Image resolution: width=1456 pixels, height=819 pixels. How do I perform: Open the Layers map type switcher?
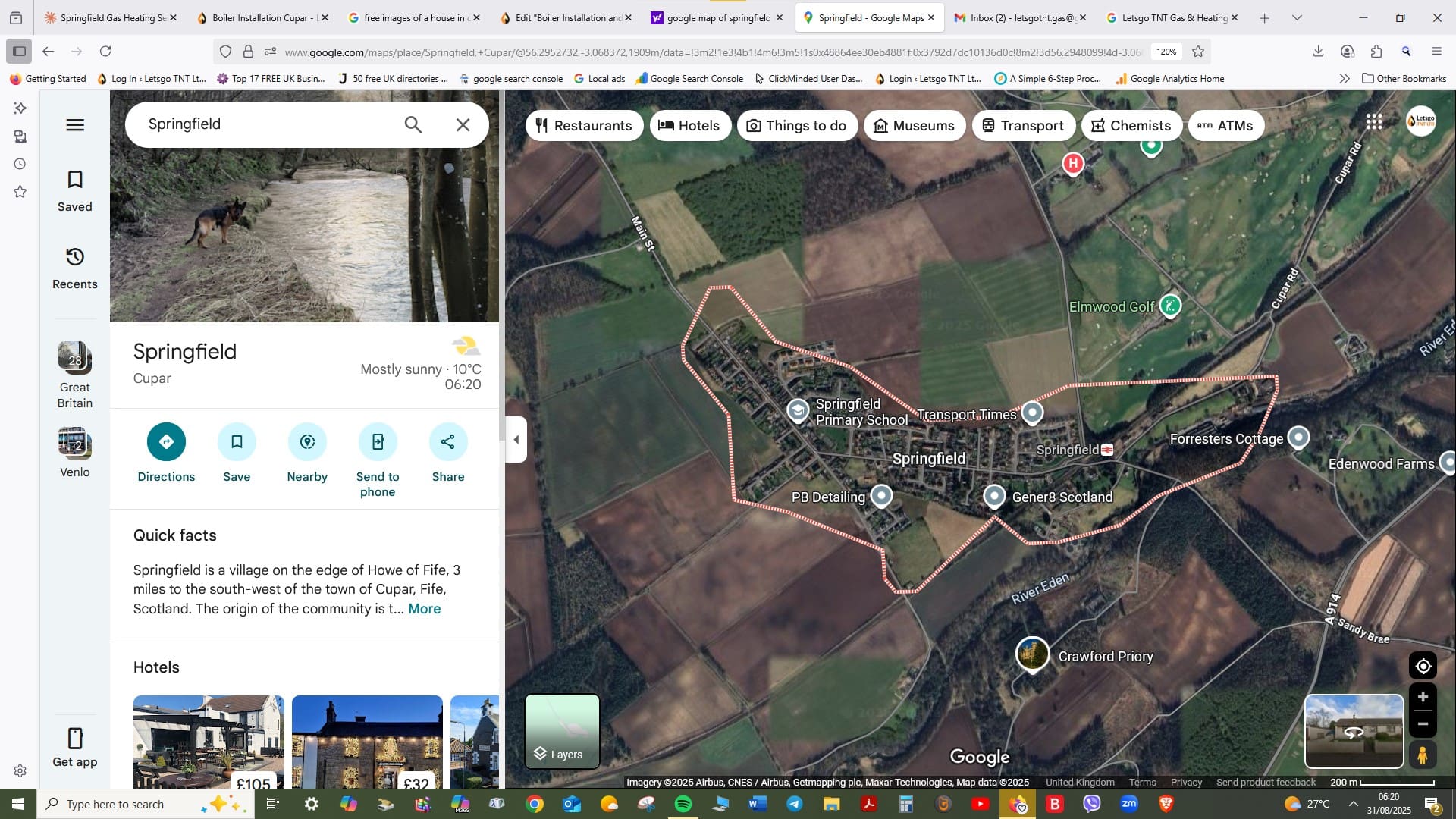[562, 731]
